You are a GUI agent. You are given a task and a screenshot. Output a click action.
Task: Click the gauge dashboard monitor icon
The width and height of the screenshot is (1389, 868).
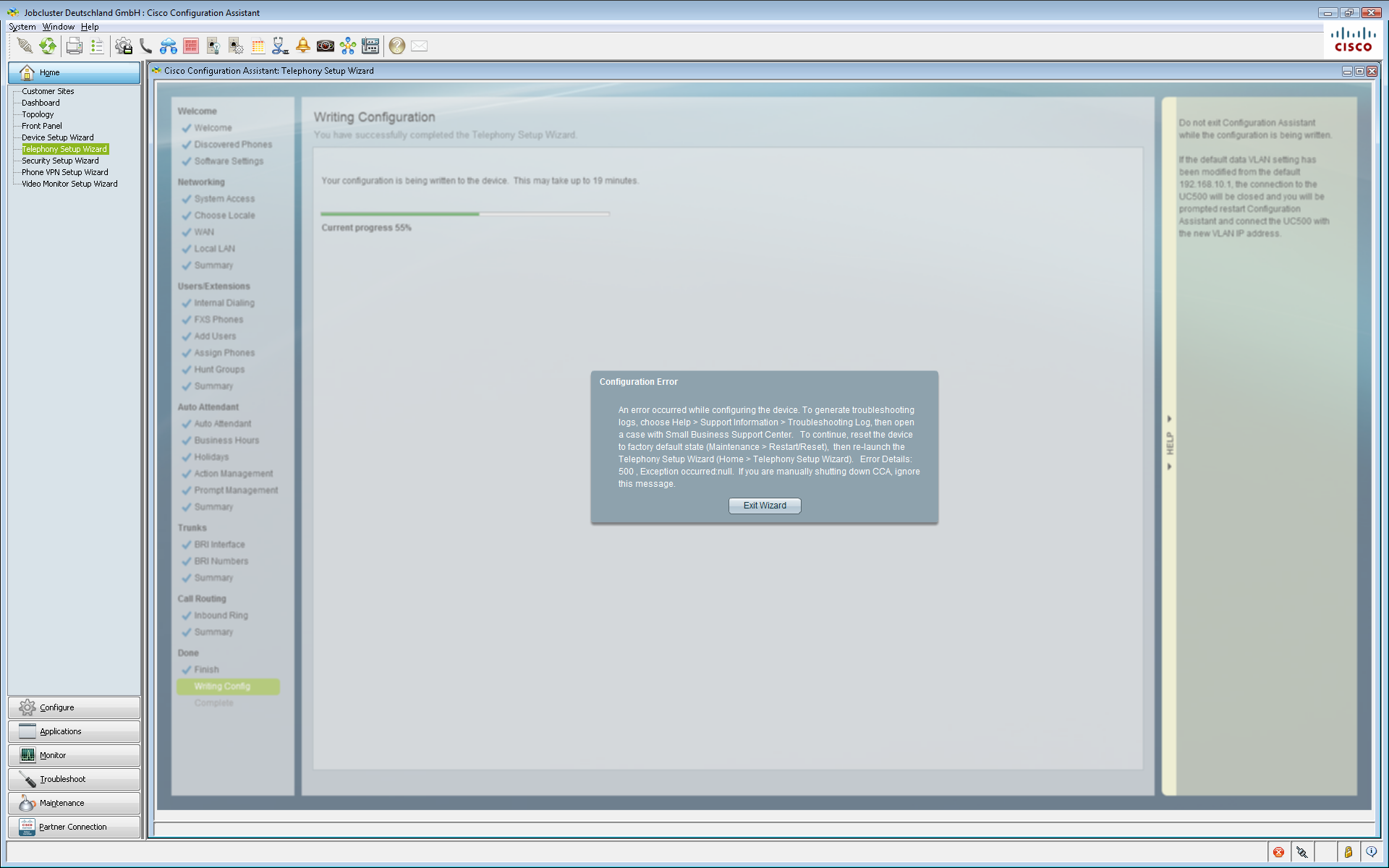click(326, 46)
